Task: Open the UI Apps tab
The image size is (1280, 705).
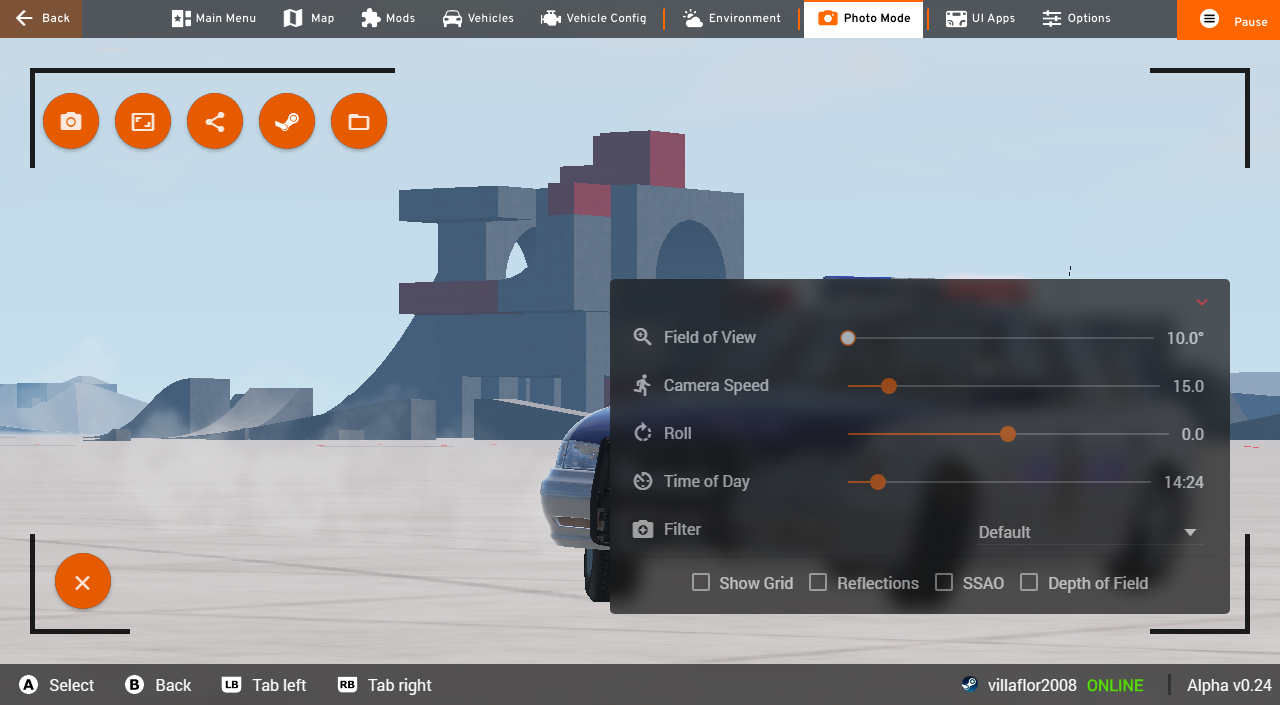Action: [981, 18]
